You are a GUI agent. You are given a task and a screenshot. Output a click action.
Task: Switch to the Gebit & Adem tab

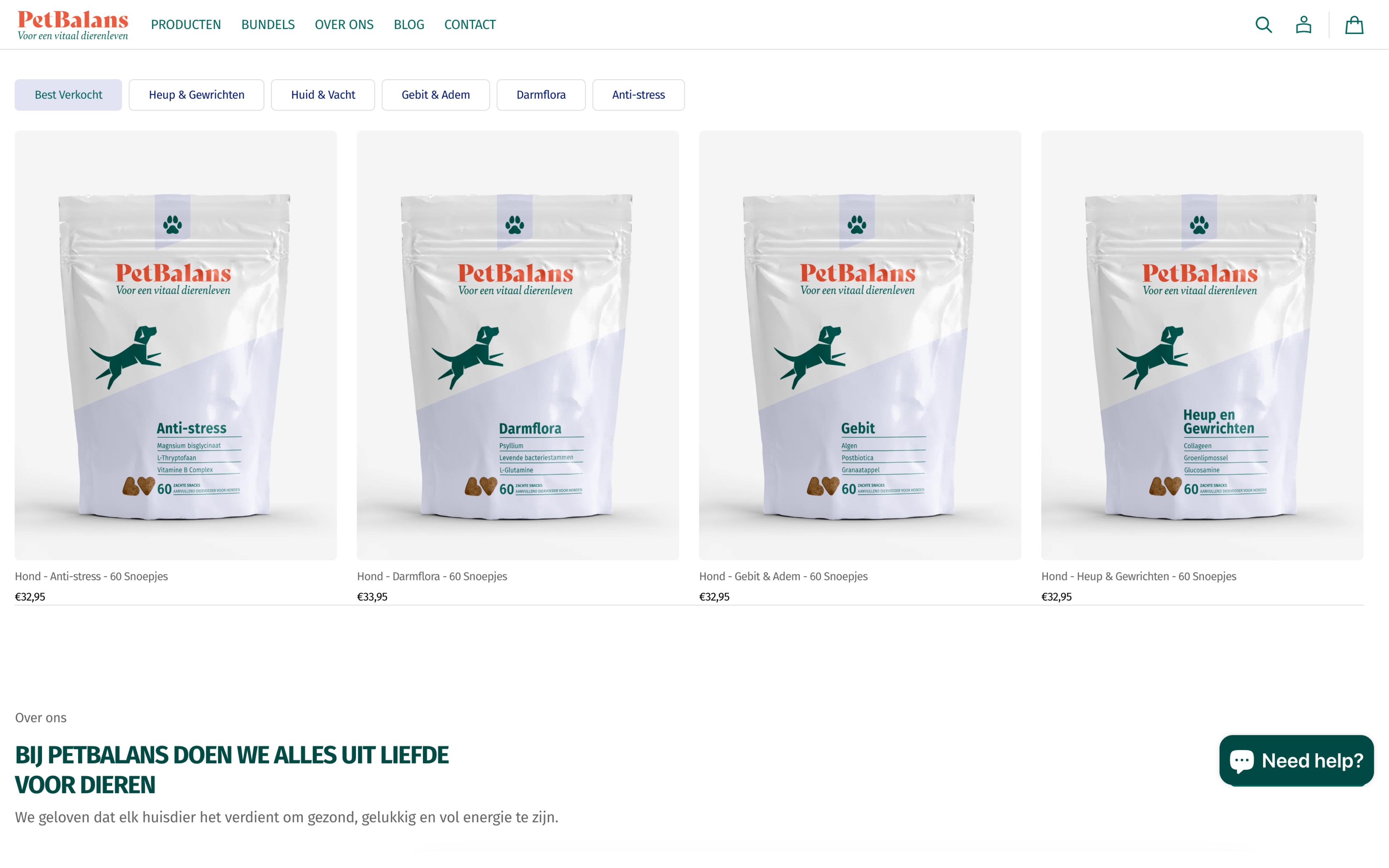pyautogui.click(x=436, y=95)
